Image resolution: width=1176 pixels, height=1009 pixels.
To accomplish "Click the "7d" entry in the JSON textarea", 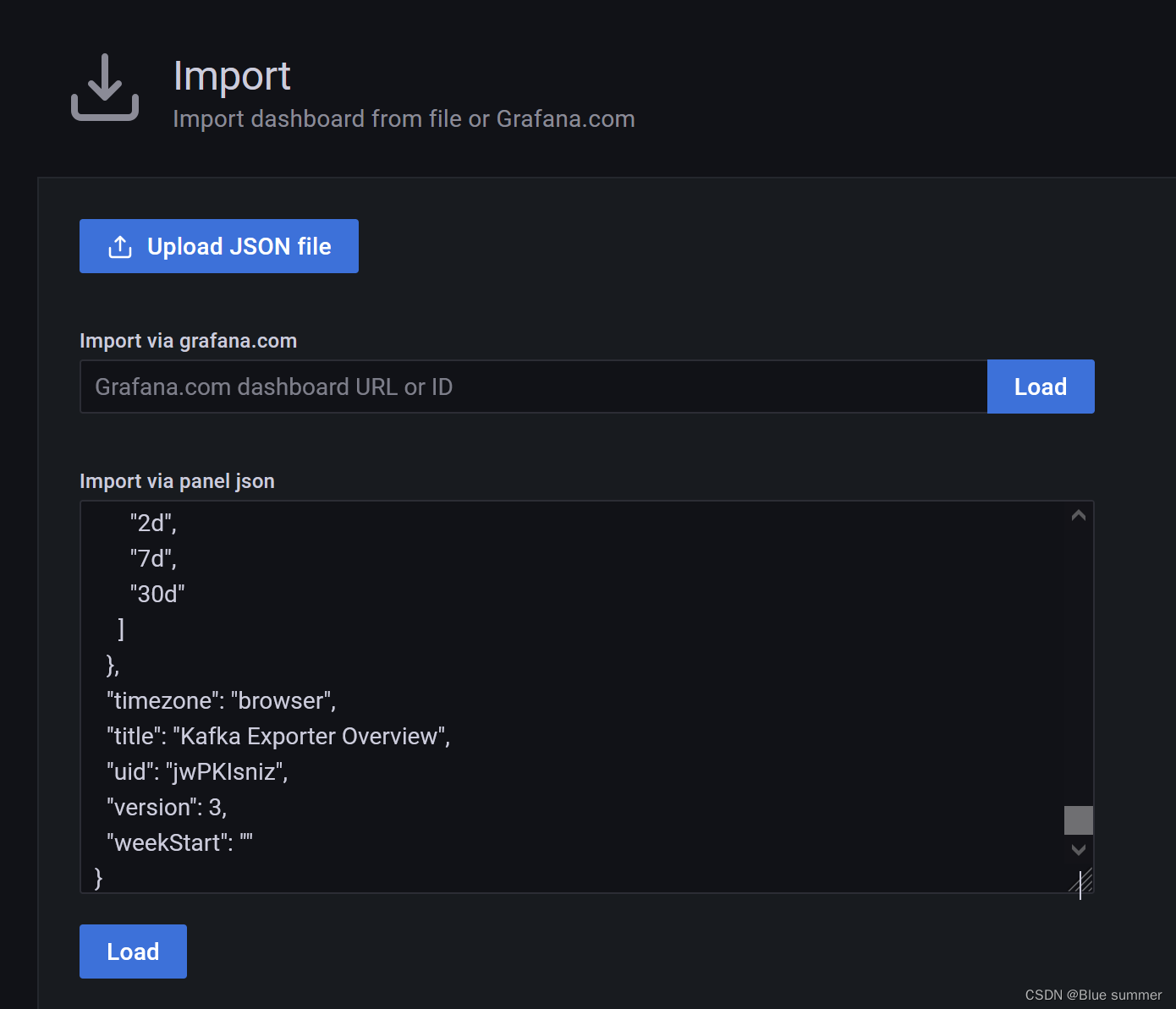I will click(153, 559).
